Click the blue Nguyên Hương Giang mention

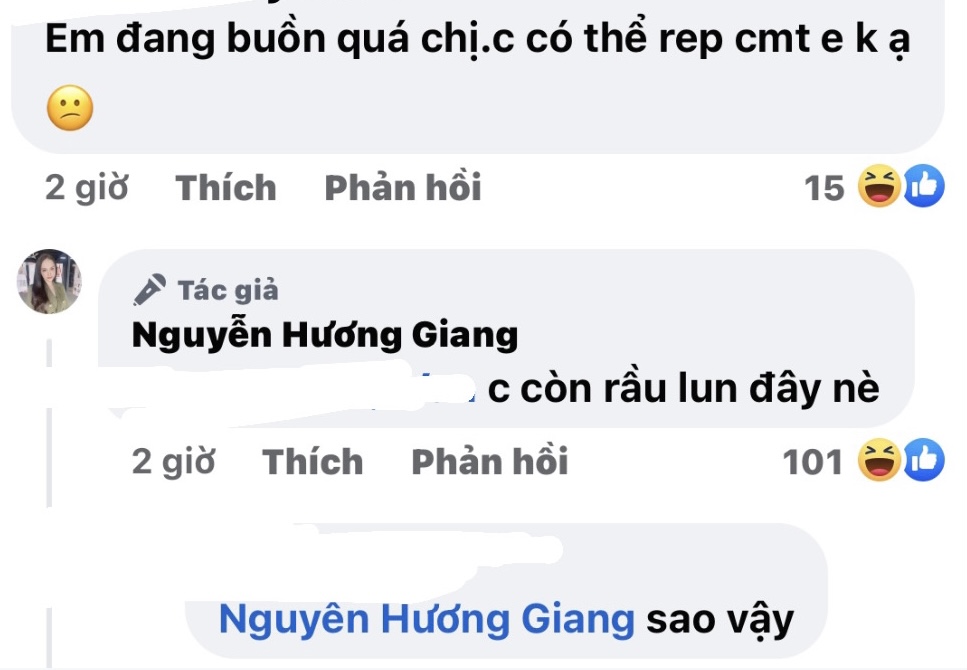(427, 619)
